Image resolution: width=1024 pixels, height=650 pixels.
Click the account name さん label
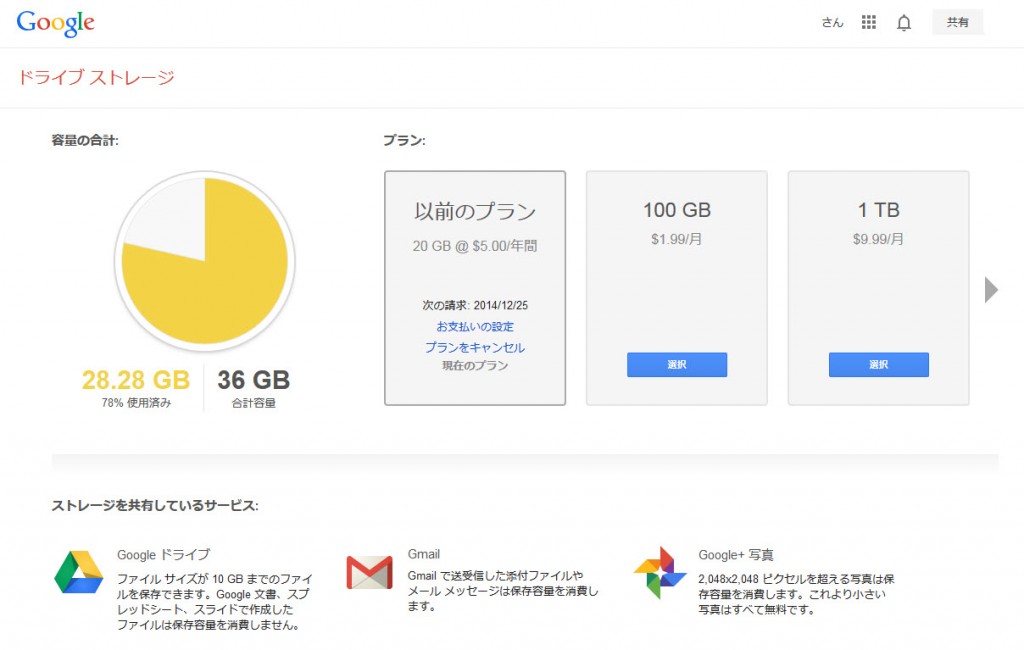(x=833, y=23)
